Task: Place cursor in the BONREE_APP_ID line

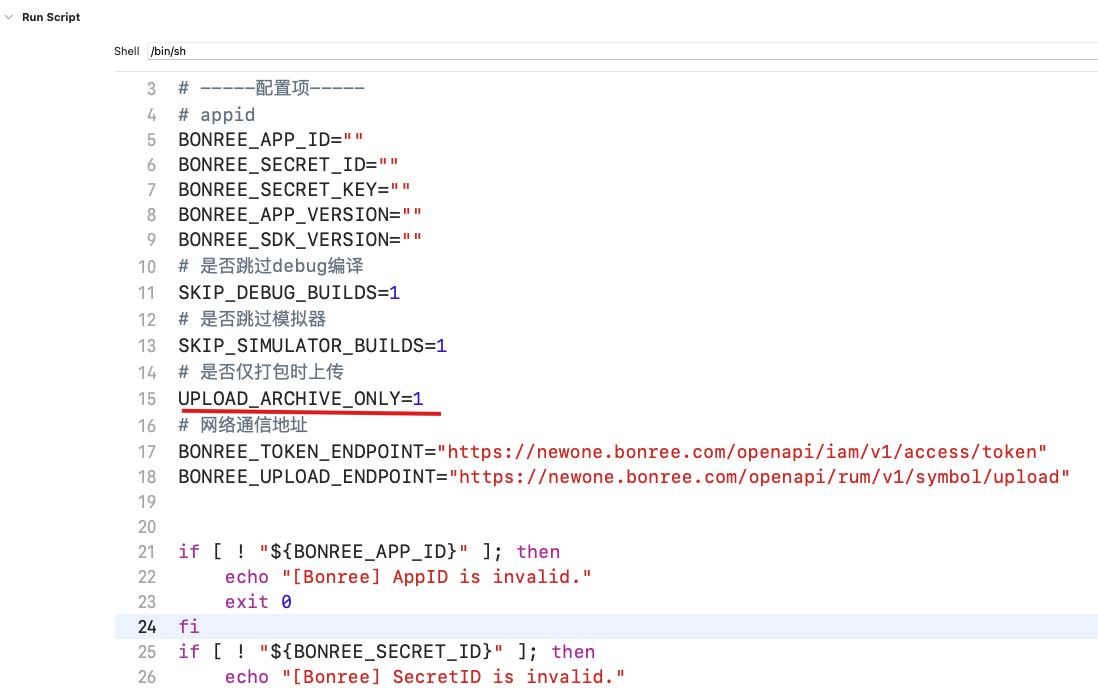Action: click(x=270, y=140)
